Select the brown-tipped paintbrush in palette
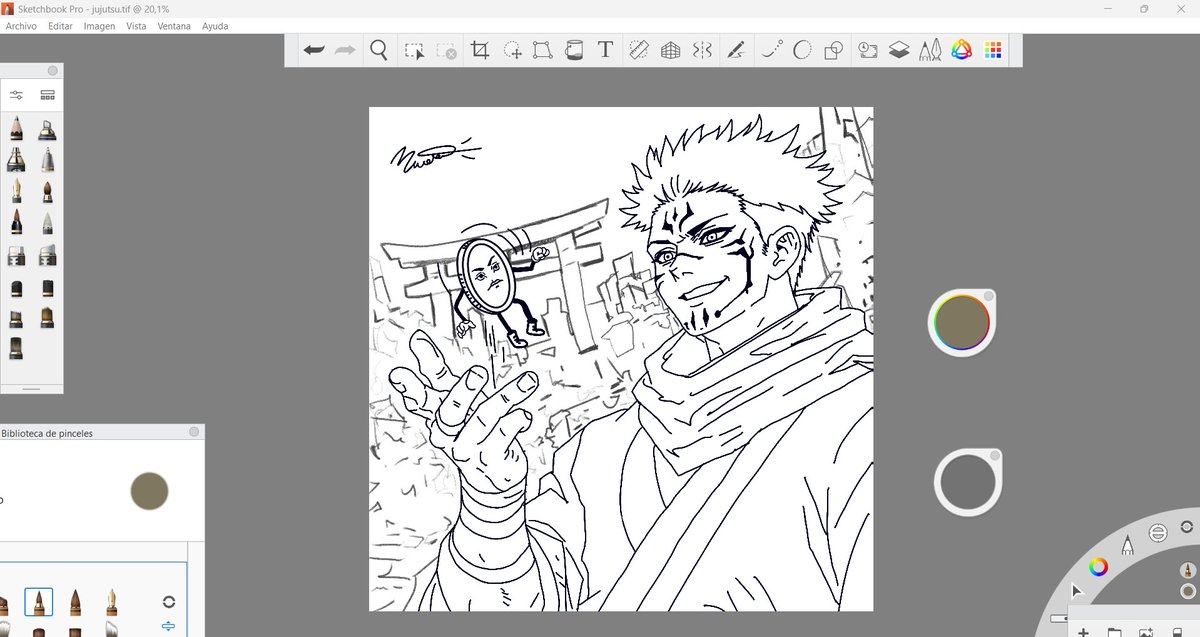Screen dimensions: 1200x637 click(47, 191)
